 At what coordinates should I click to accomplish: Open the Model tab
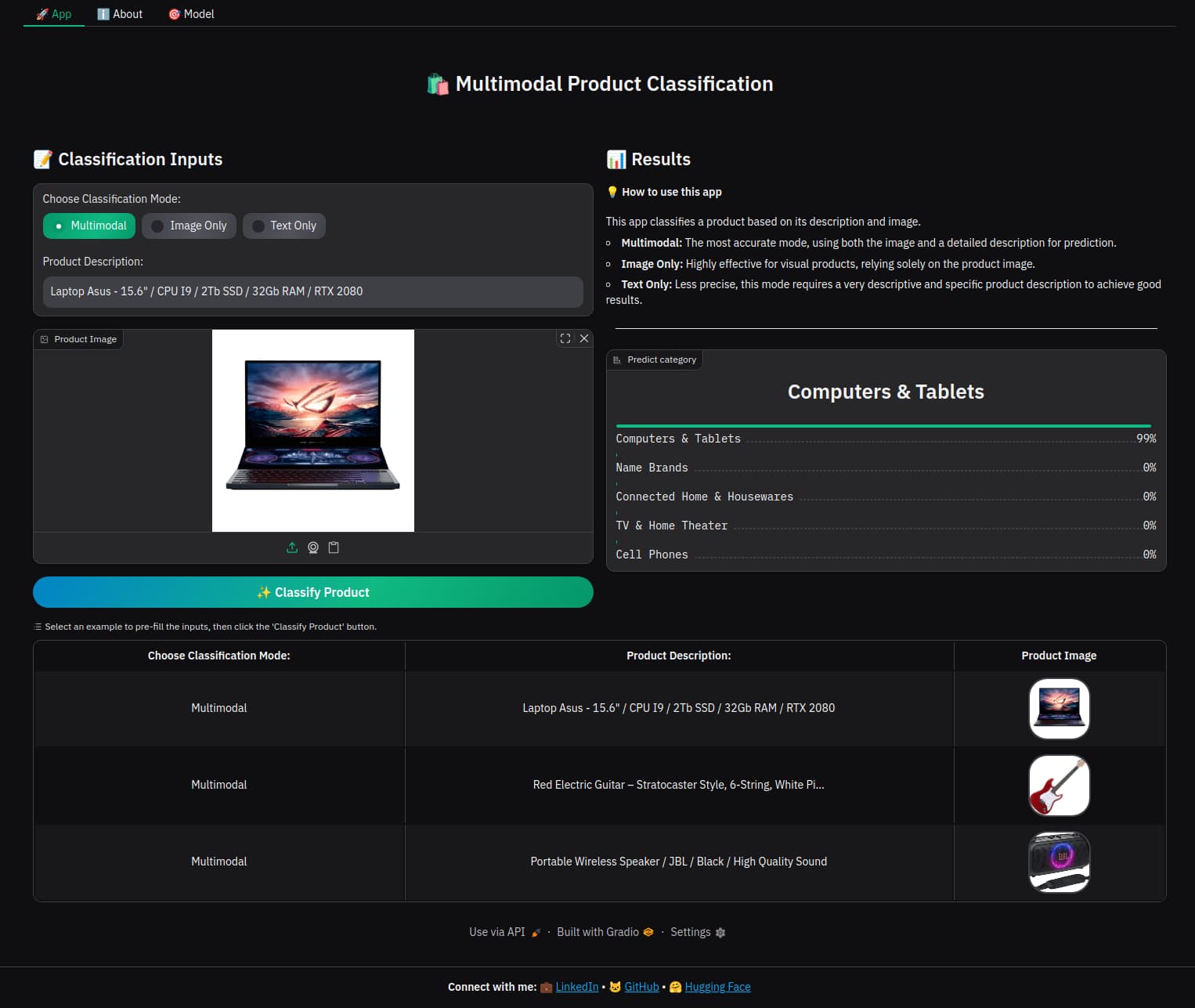191,13
